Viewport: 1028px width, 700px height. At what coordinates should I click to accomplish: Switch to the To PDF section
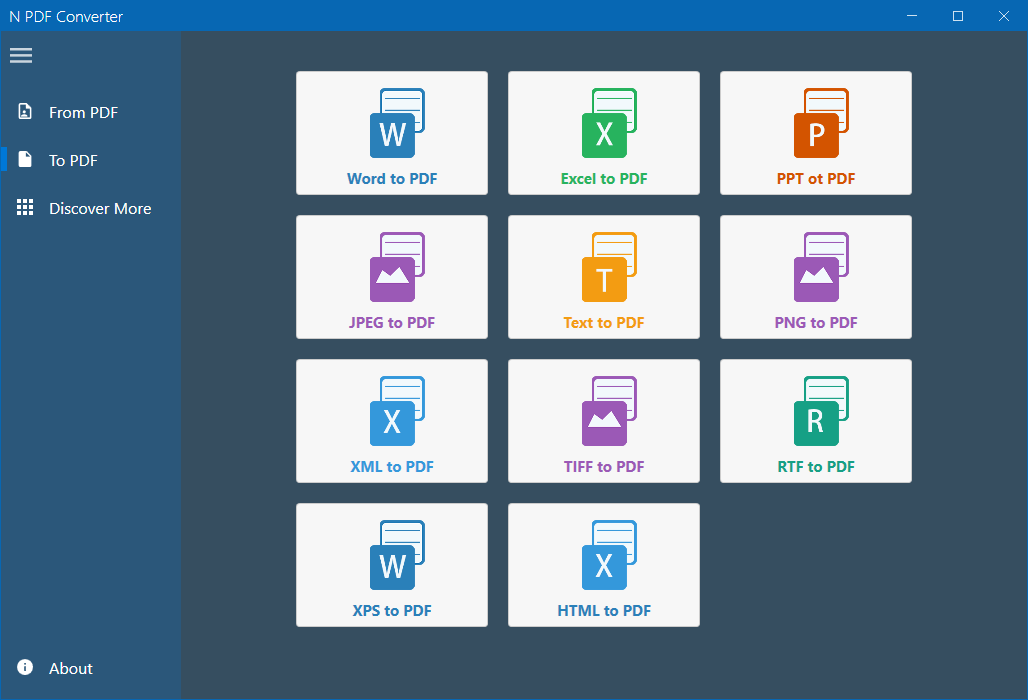(x=90, y=160)
